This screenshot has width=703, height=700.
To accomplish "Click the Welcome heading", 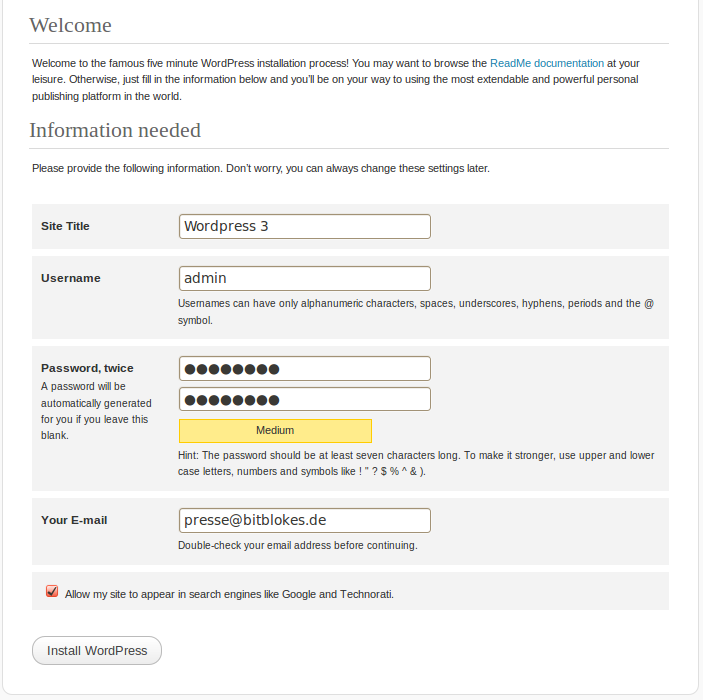I will [x=70, y=25].
